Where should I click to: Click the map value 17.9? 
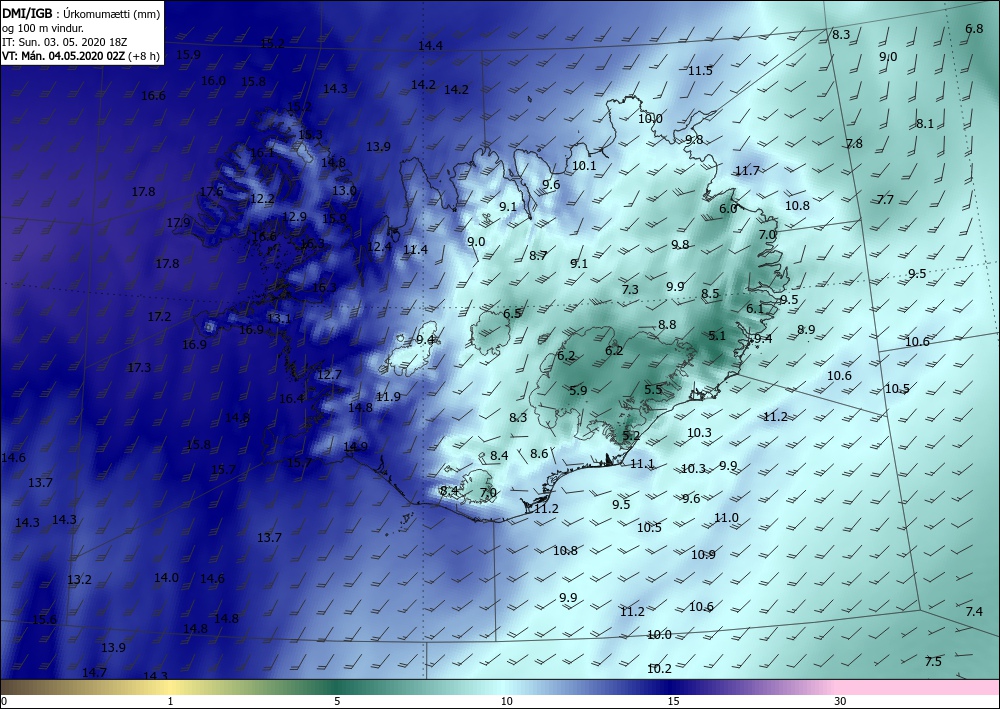[179, 223]
